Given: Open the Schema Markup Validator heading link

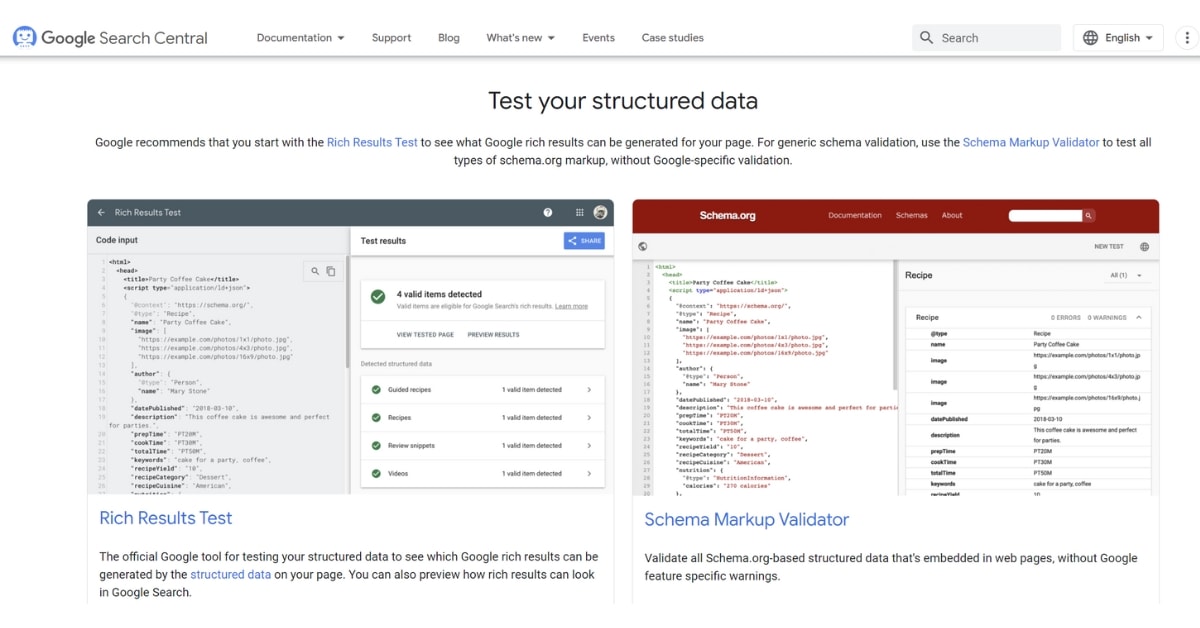Looking at the screenshot, I should coord(746,519).
